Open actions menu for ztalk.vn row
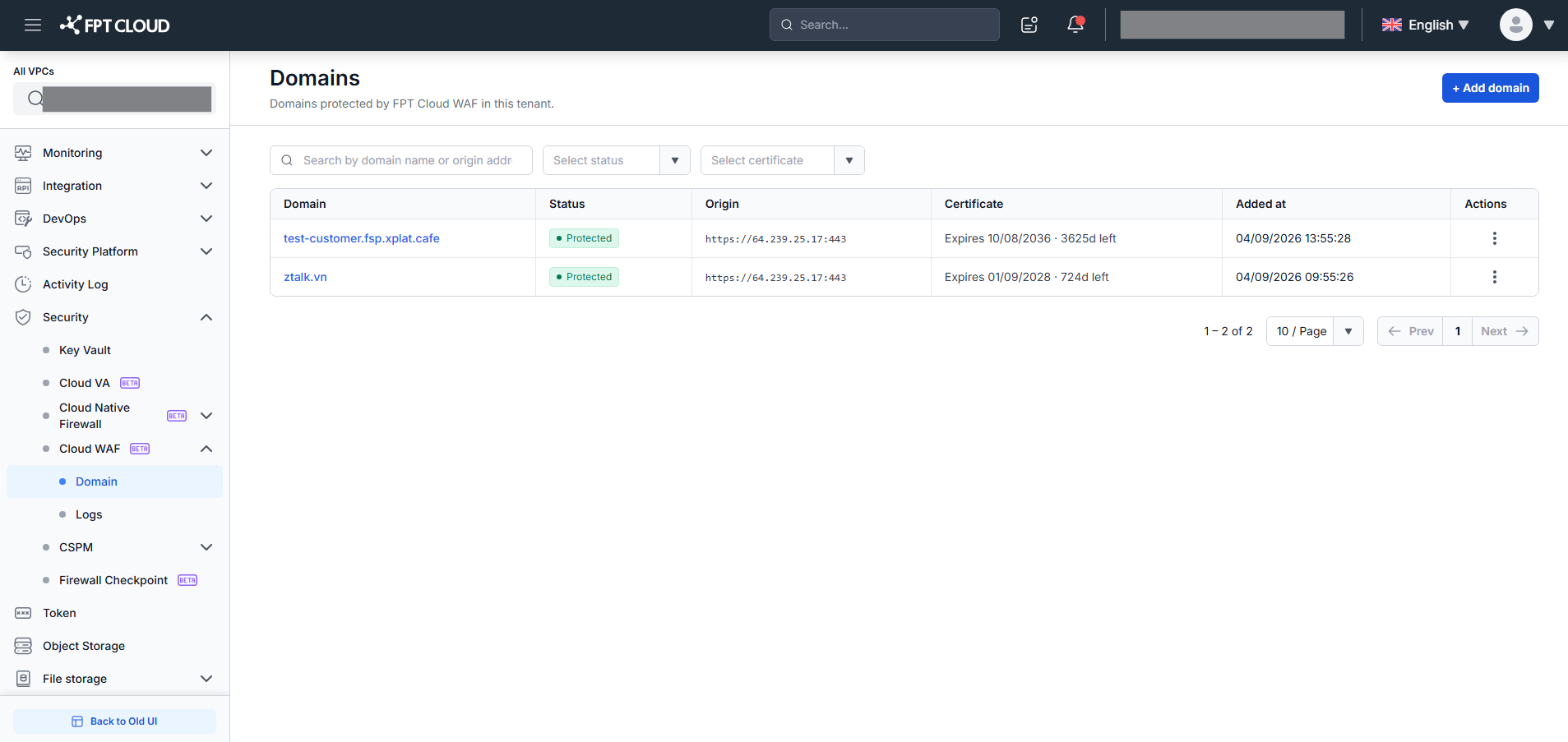The width and height of the screenshot is (1568, 742). point(1494,277)
